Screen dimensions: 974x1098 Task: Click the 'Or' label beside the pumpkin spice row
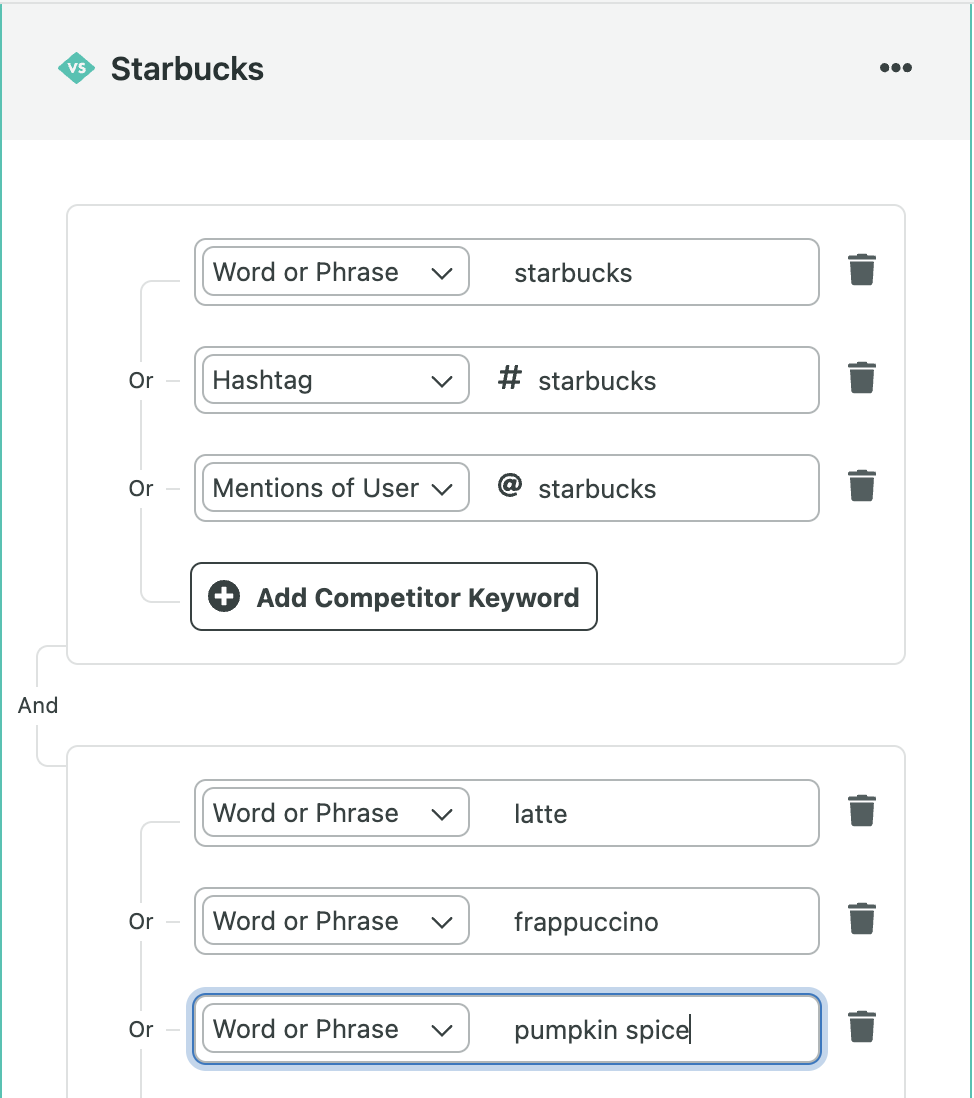pyautogui.click(x=141, y=1029)
